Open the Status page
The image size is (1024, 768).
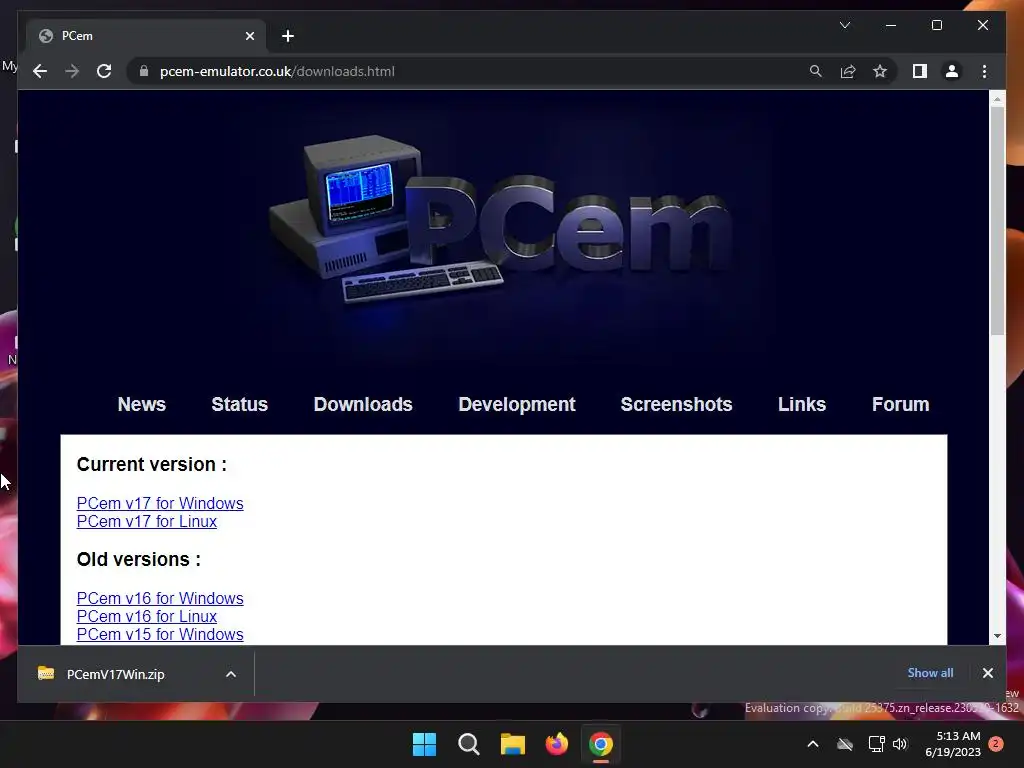click(x=240, y=404)
